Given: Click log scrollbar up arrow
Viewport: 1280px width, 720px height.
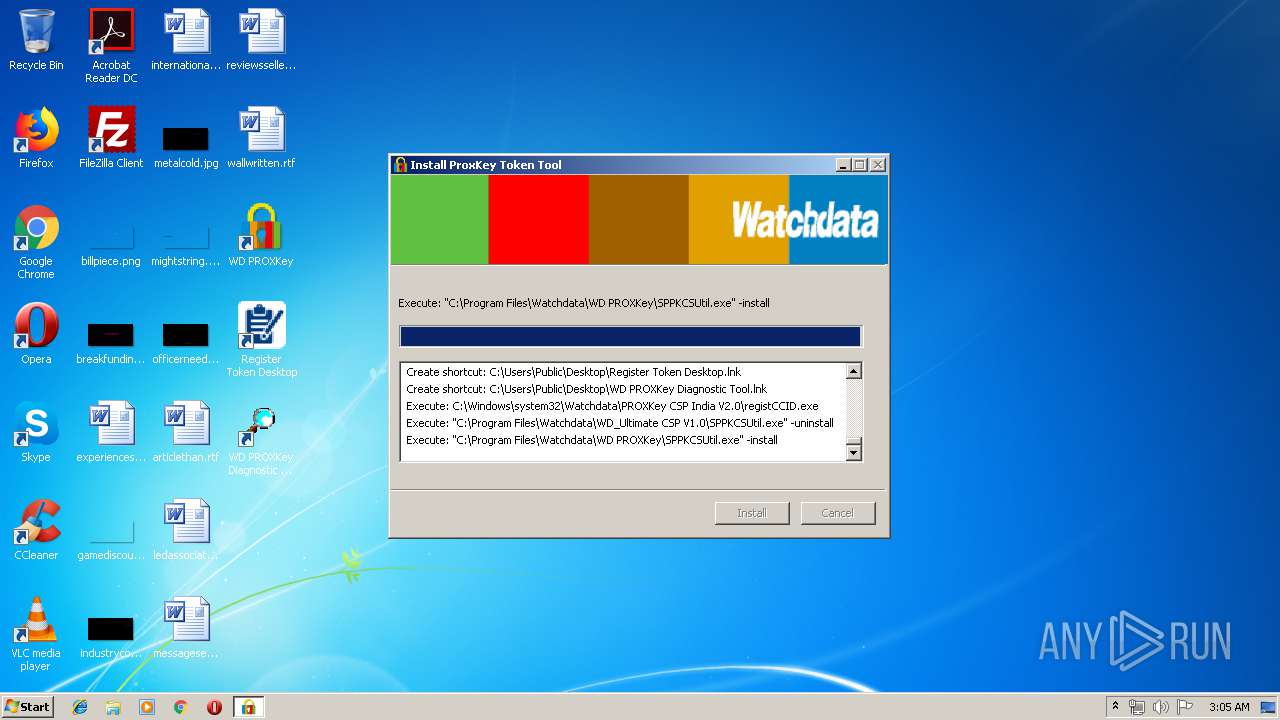Looking at the screenshot, I should tap(853, 372).
